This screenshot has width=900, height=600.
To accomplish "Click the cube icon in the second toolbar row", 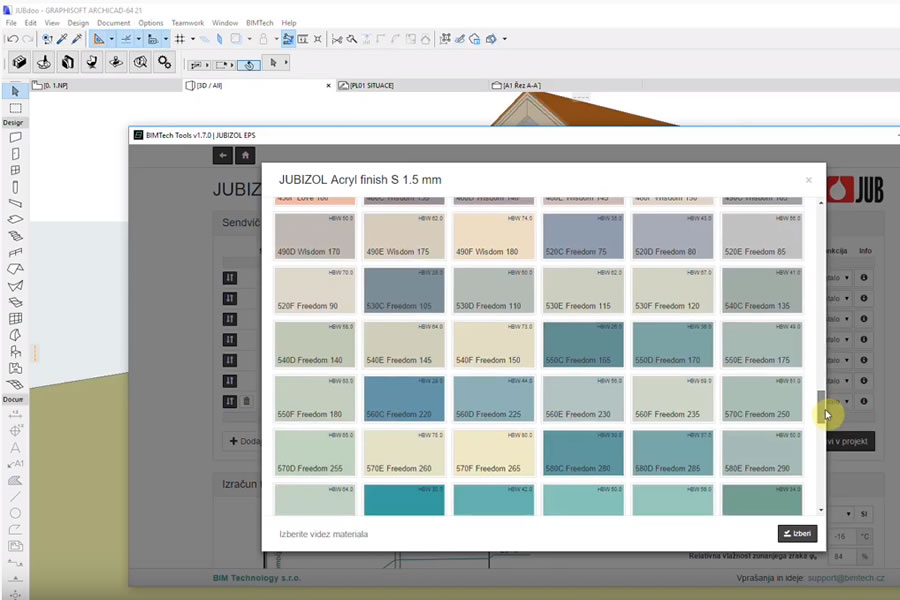I will (x=20, y=62).
